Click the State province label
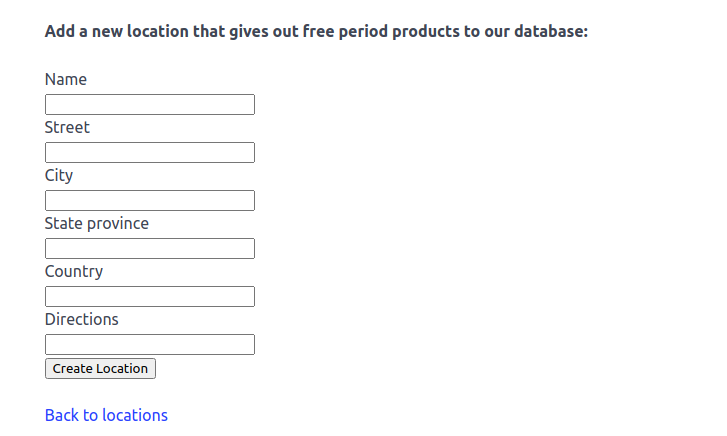Image resolution: width=727 pixels, height=436 pixels. click(97, 223)
